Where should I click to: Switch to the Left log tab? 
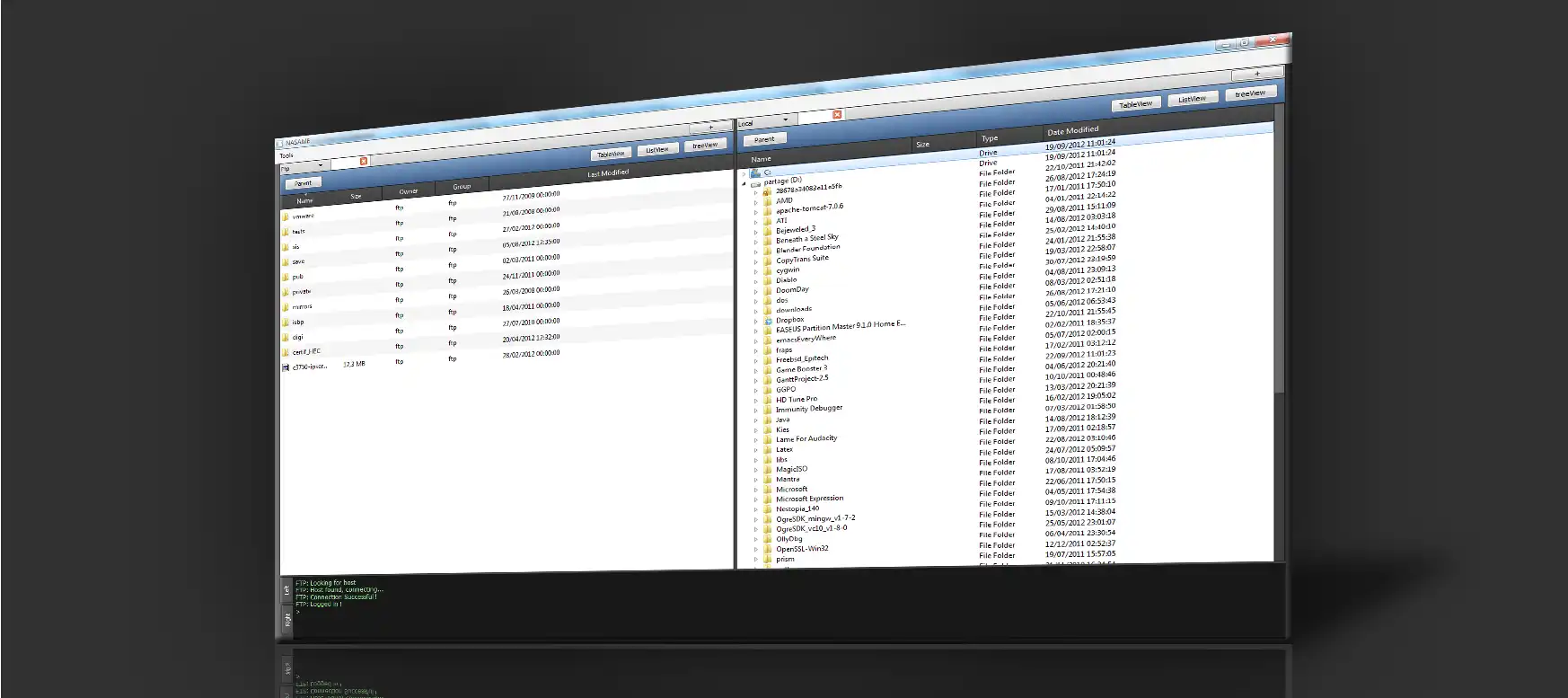click(x=287, y=590)
